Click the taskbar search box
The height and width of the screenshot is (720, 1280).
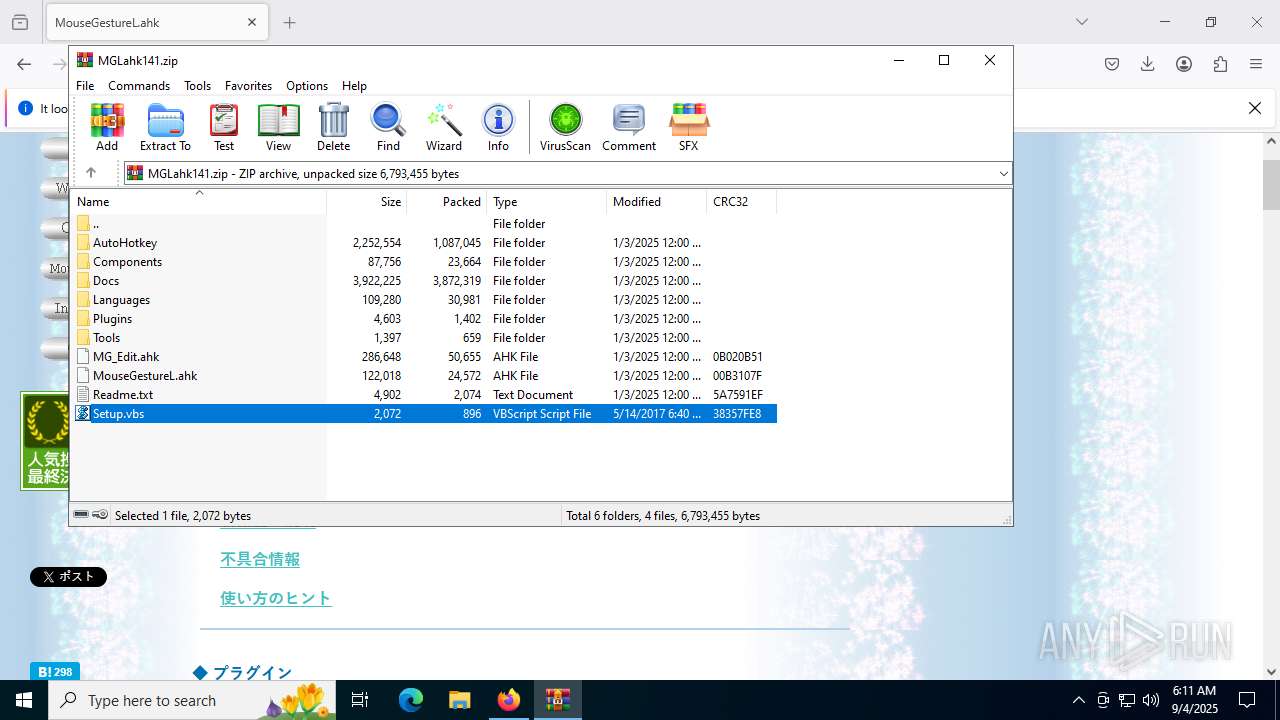click(x=192, y=700)
